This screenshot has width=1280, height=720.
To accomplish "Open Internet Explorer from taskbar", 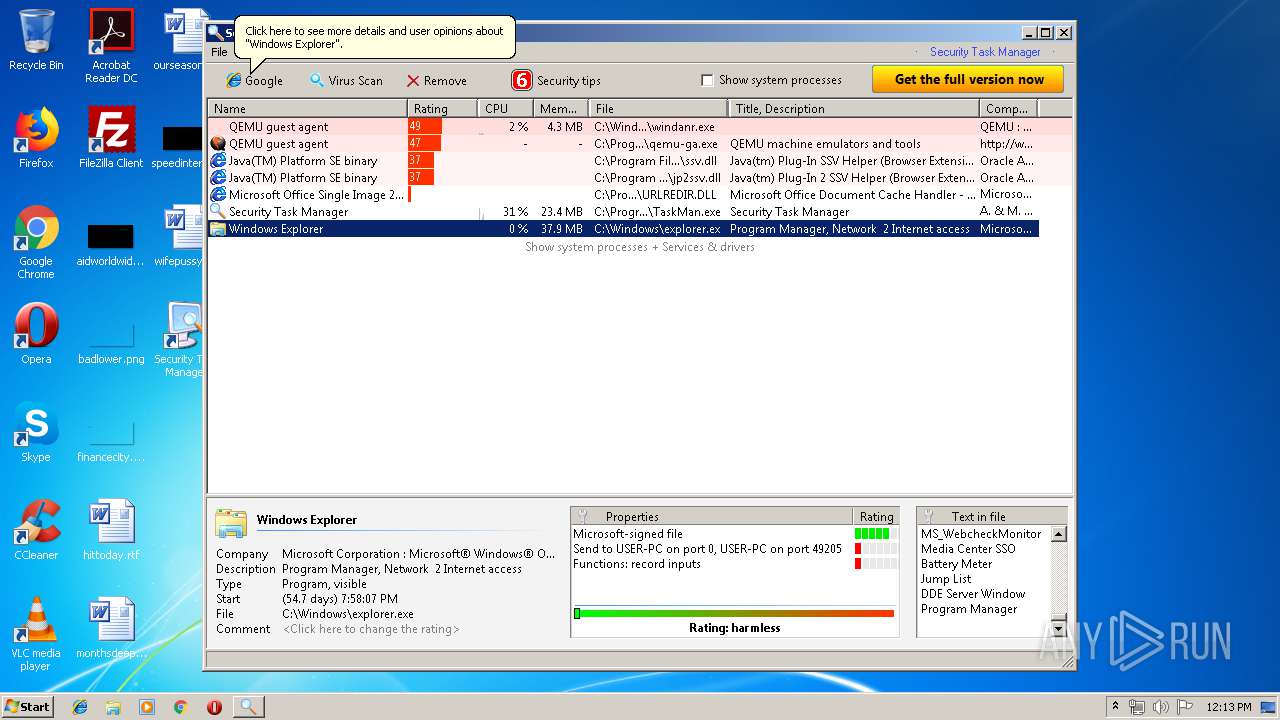I will pyautogui.click(x=80, y=707).
